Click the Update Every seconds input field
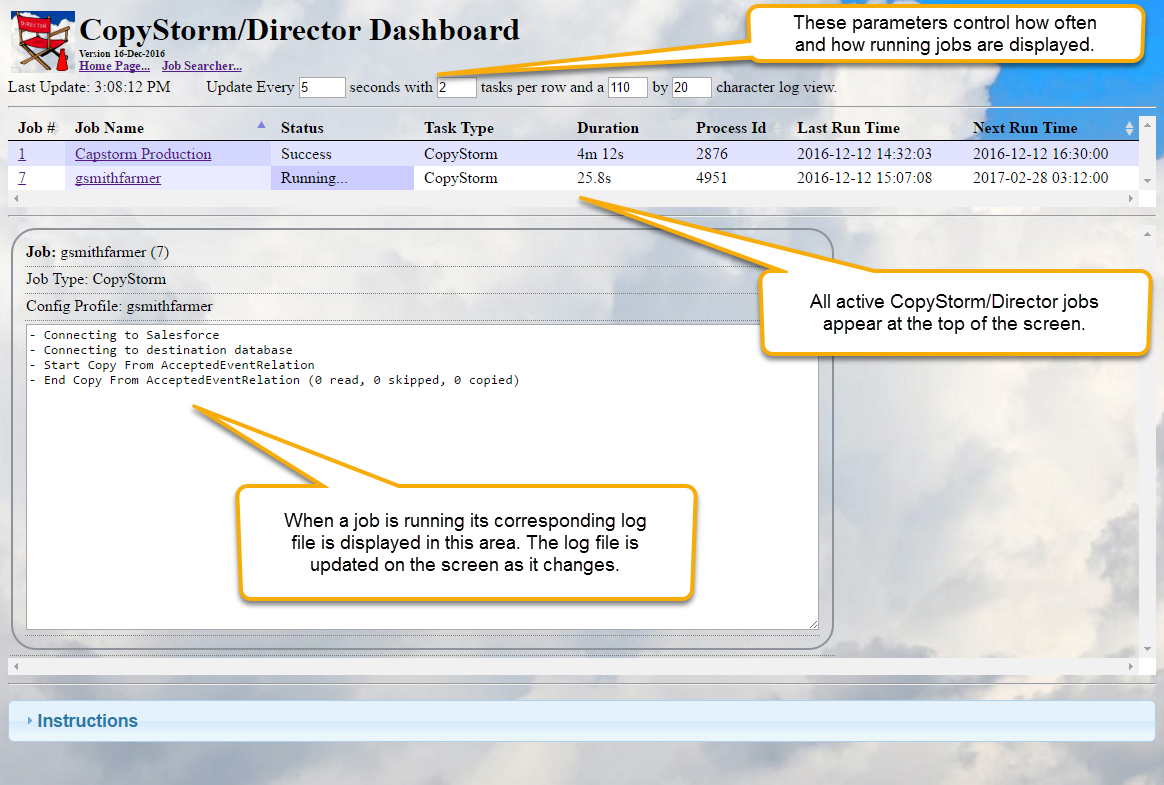 point(321,88)
